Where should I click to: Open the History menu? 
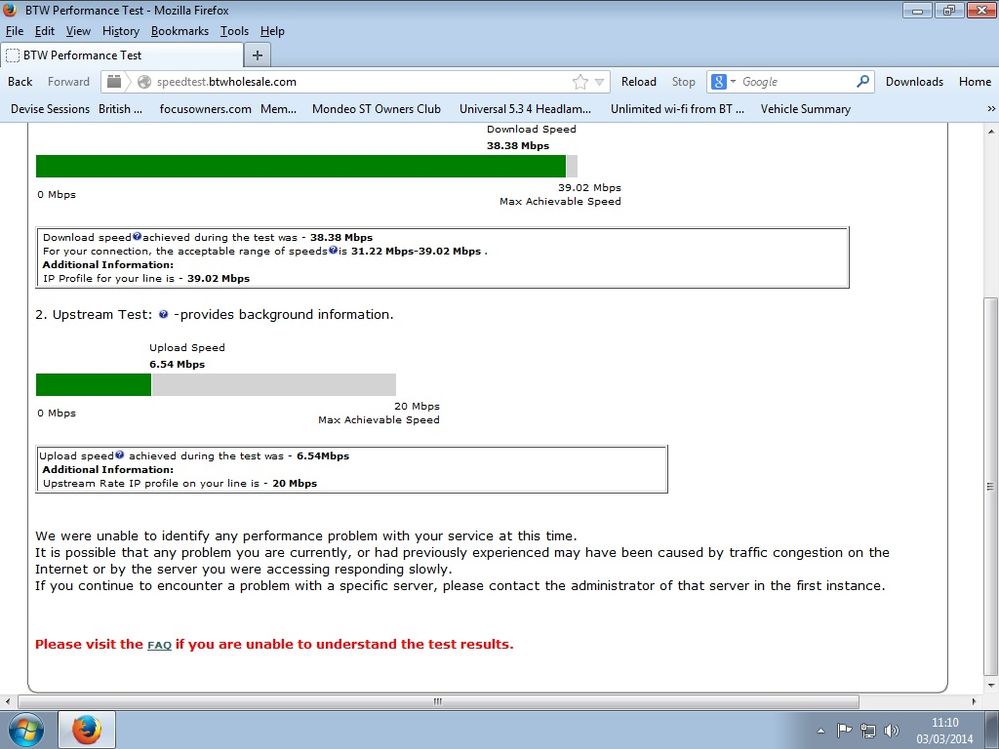click(120, 31)
